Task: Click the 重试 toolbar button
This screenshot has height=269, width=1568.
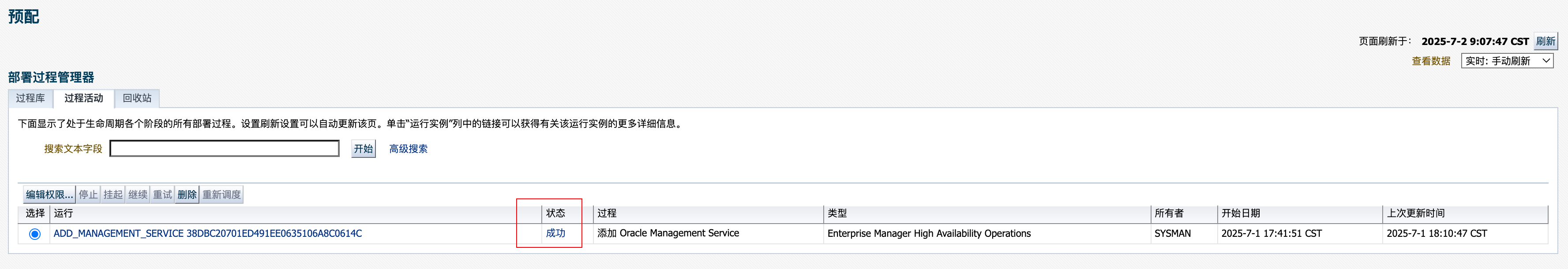Action: (162, 195)
